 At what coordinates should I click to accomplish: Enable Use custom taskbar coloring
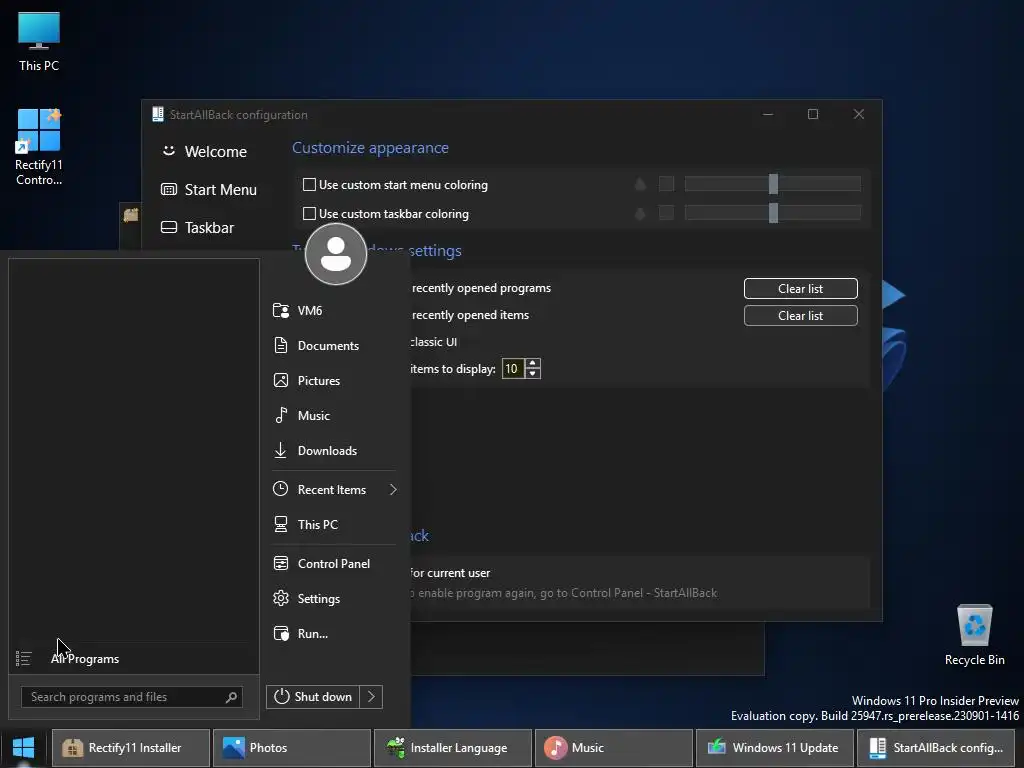click(x=310, y=214)
